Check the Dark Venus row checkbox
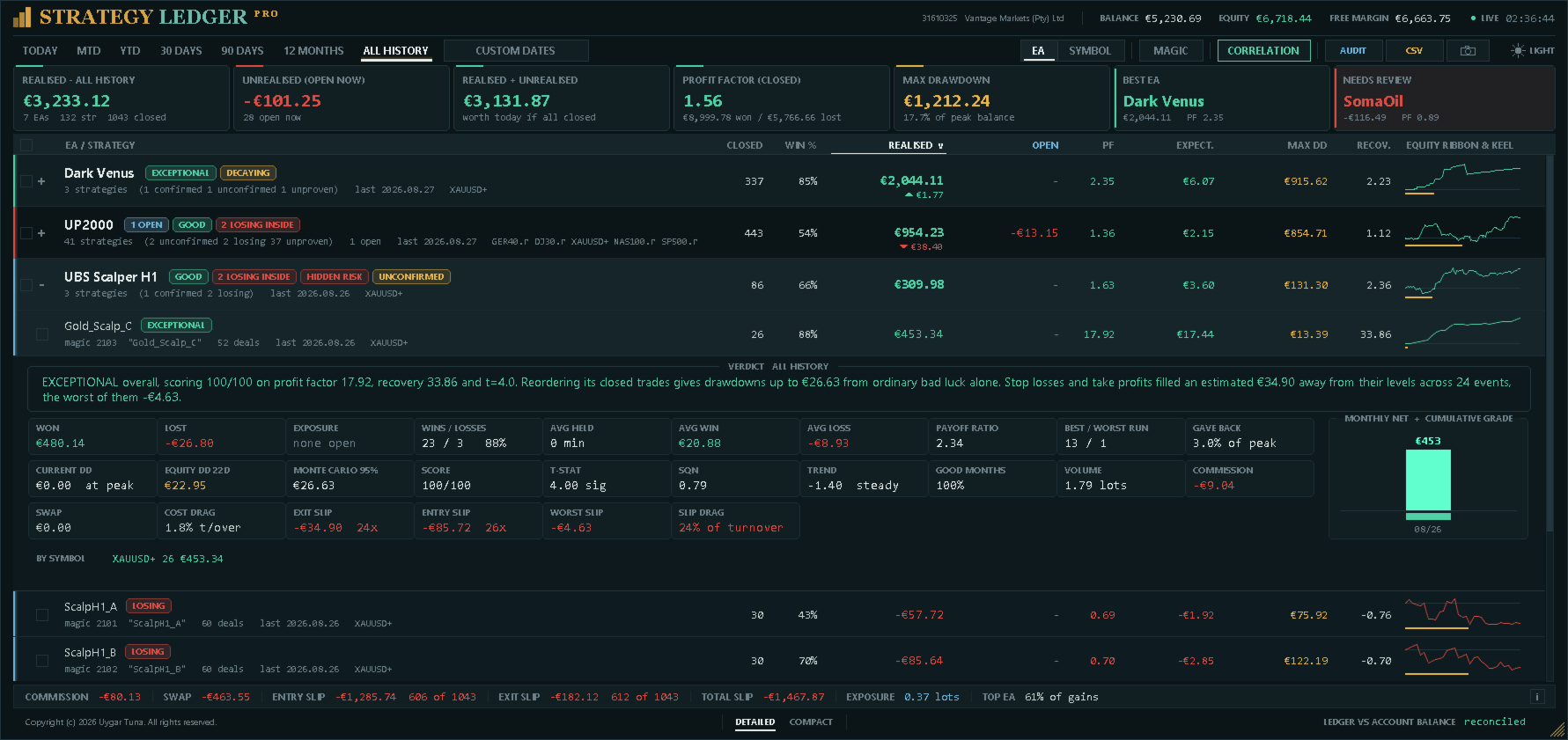 coord(26,181)
